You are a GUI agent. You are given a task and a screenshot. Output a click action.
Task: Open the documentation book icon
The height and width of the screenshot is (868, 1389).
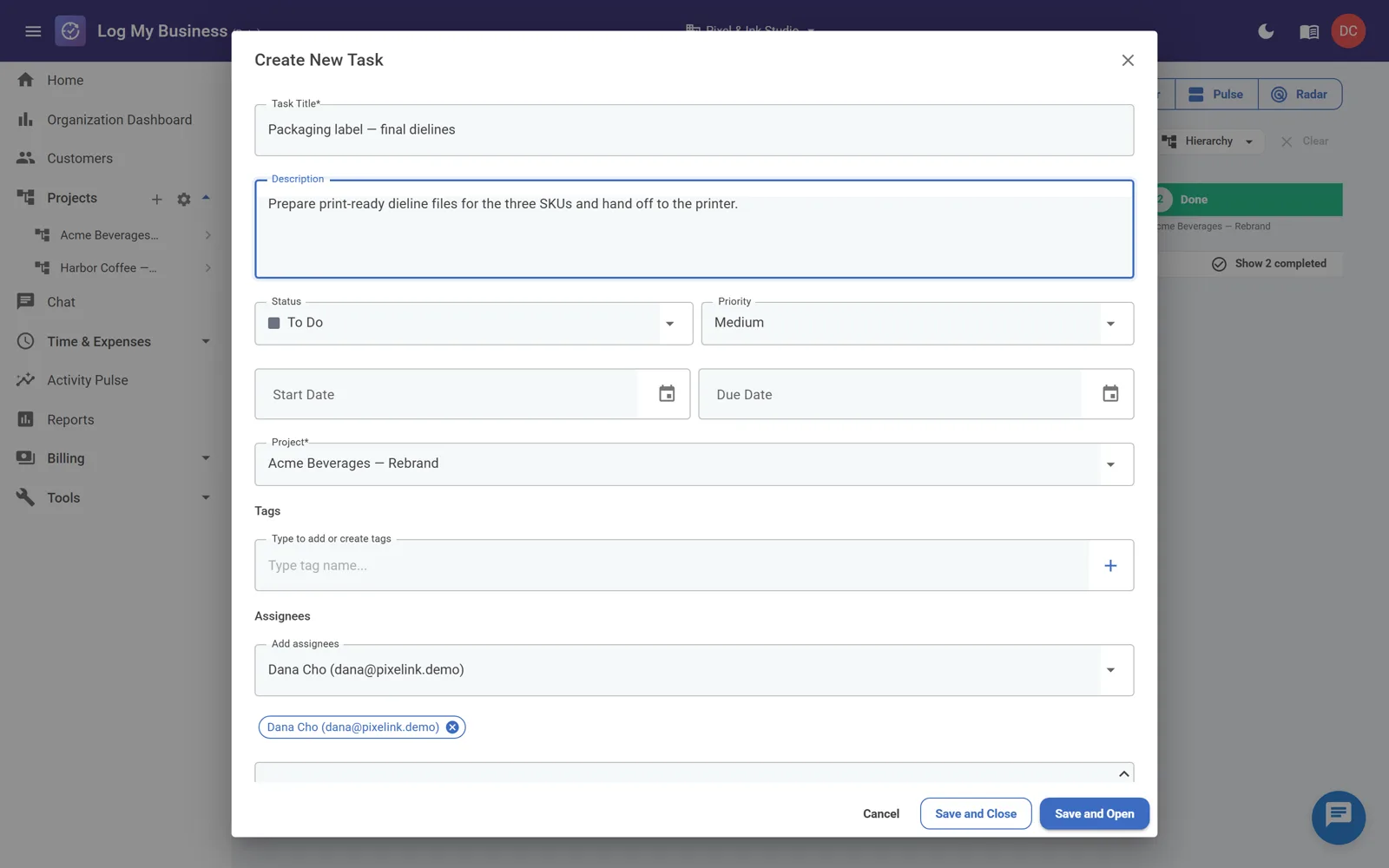click(1309, 32)
